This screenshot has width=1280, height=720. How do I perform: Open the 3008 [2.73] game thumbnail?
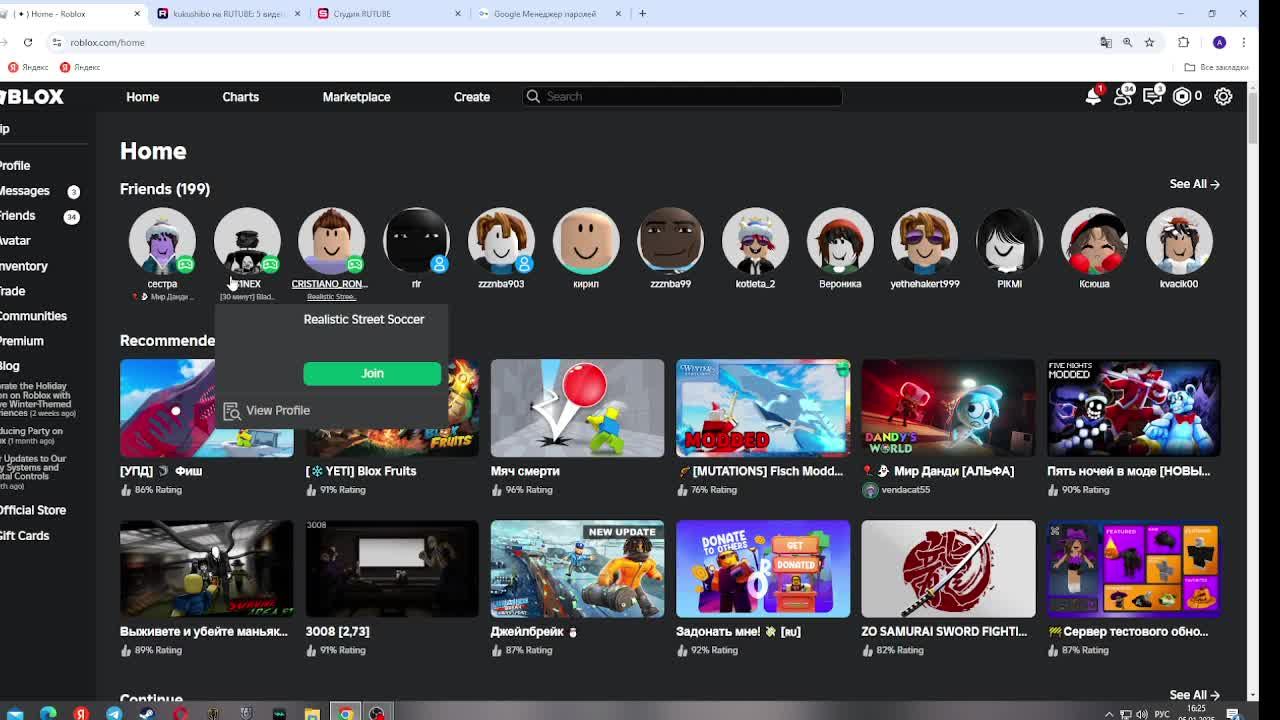pyautogui.click(x=392, y=569)
